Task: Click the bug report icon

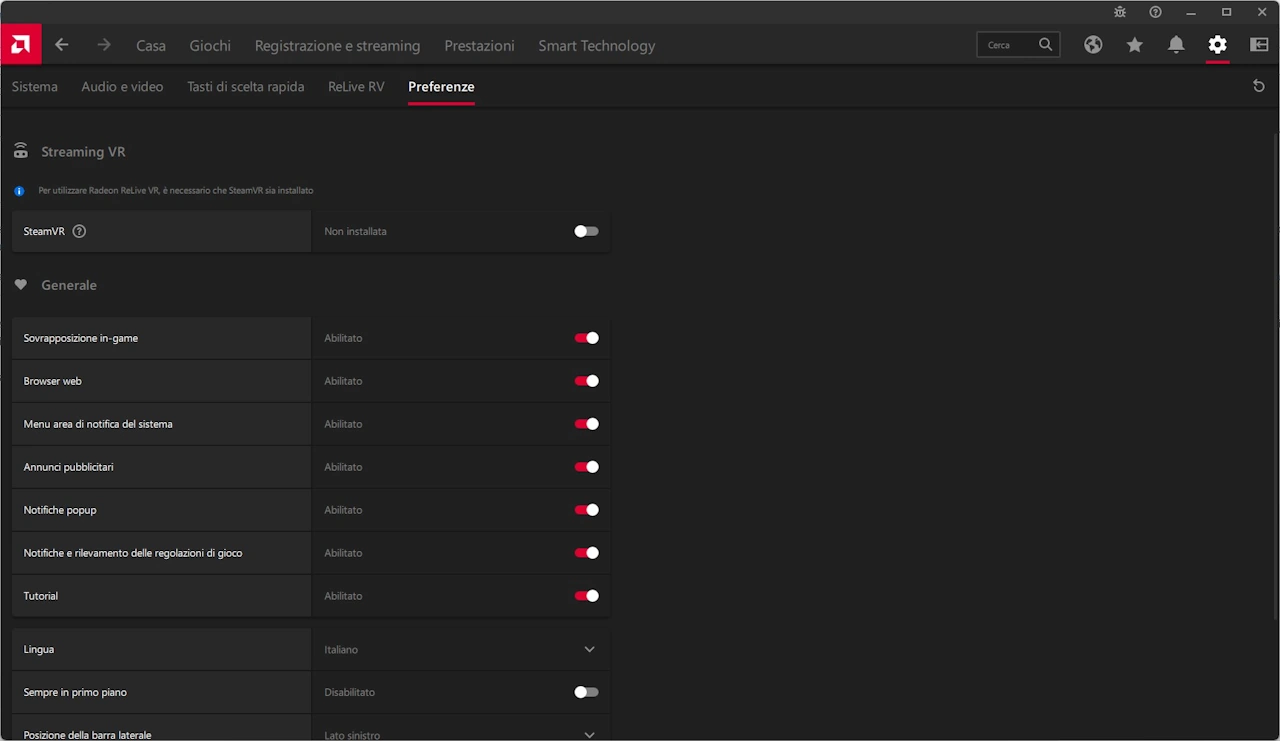Action: 1120,12
